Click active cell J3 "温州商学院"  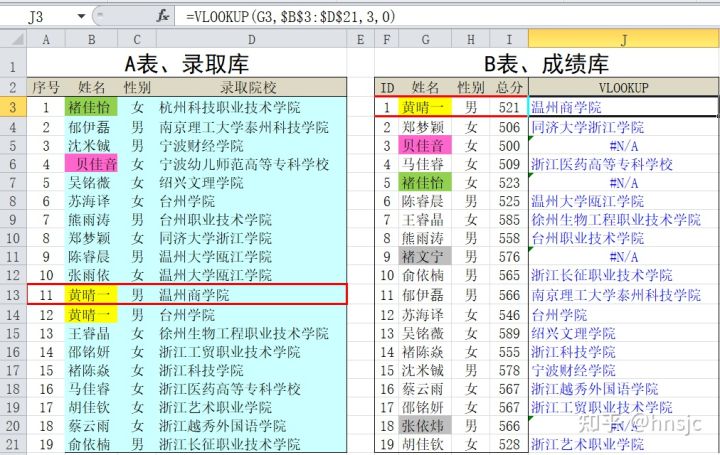tap(624, 107)
